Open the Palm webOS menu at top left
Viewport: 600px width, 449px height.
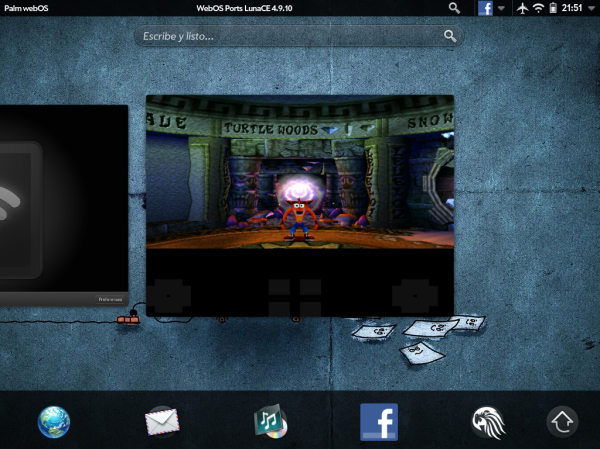point(27,7)
